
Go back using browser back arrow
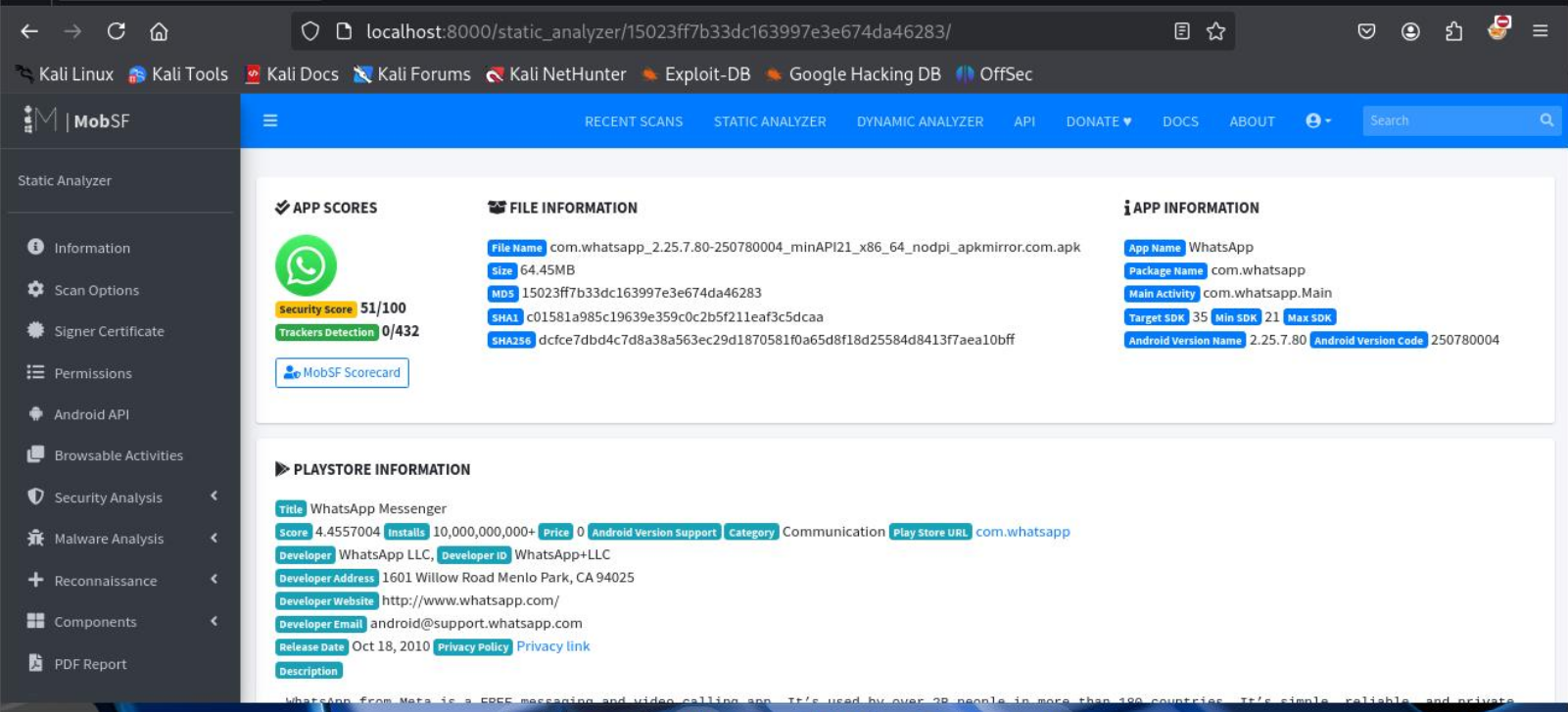pyautogui.click(x=29, y=31)
